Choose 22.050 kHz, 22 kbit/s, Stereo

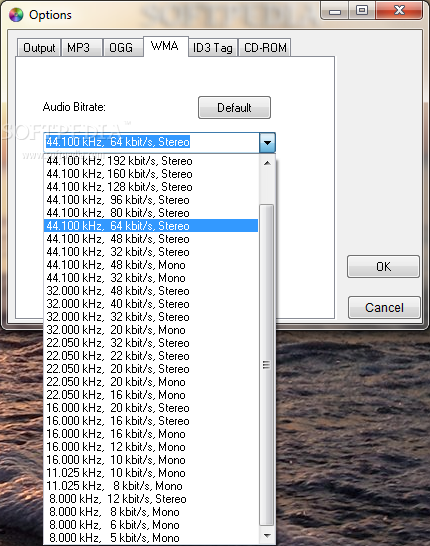coord(151,356)
